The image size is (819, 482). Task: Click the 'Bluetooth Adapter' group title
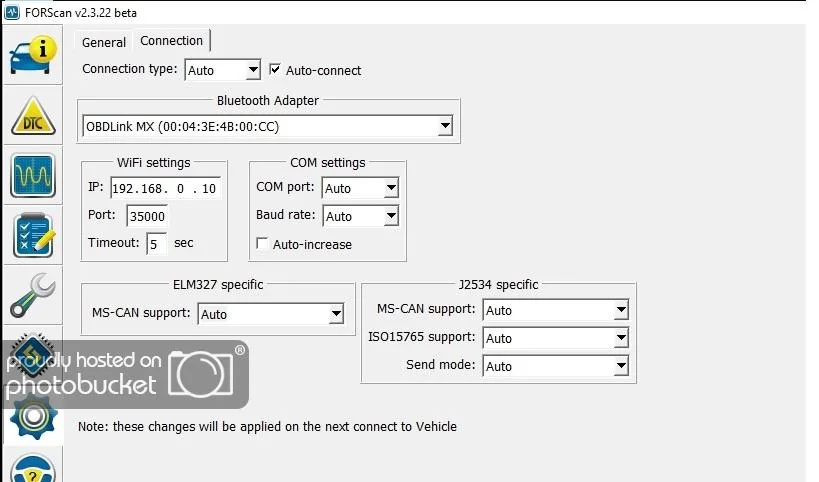267,100
